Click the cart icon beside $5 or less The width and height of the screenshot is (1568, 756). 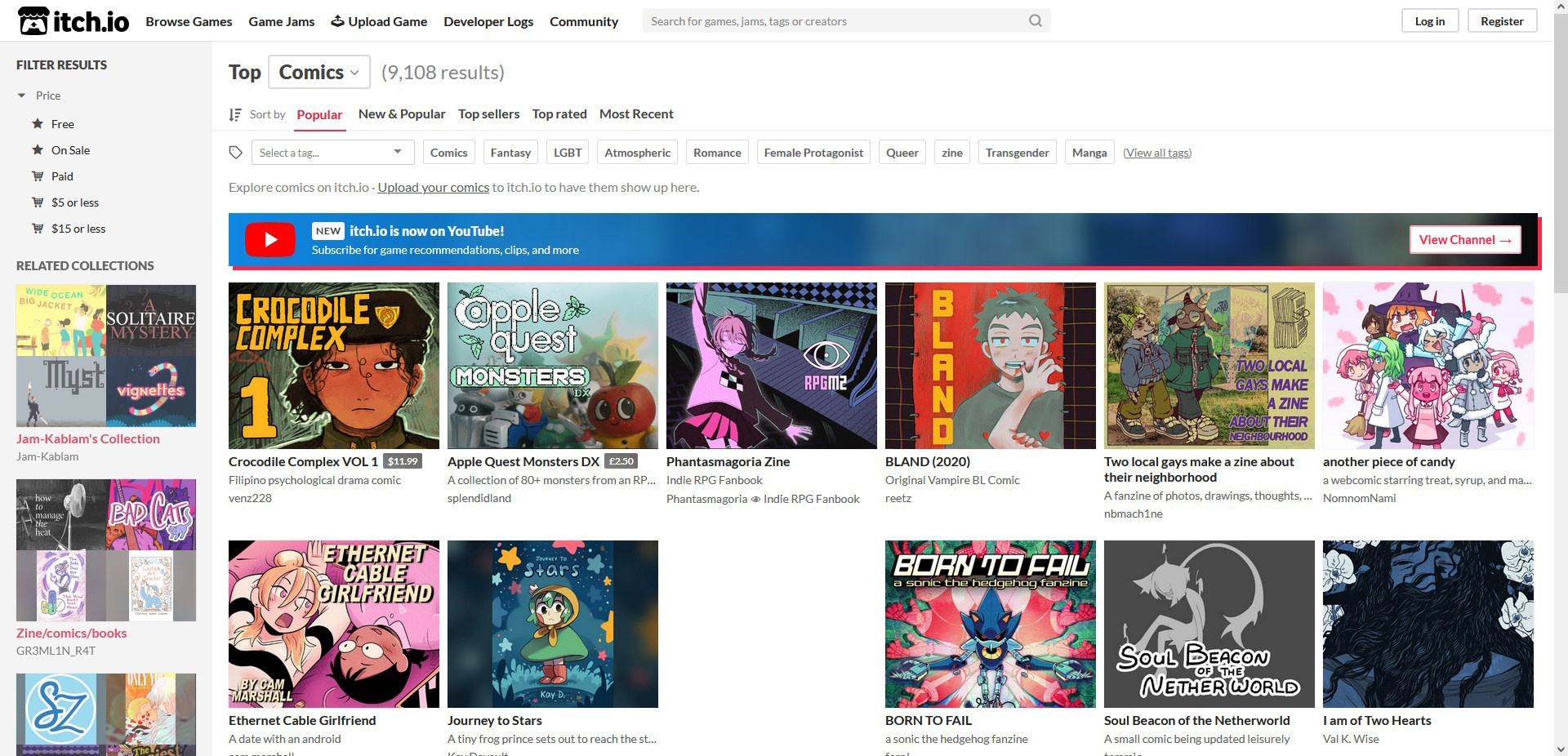(x=38, y=202)
